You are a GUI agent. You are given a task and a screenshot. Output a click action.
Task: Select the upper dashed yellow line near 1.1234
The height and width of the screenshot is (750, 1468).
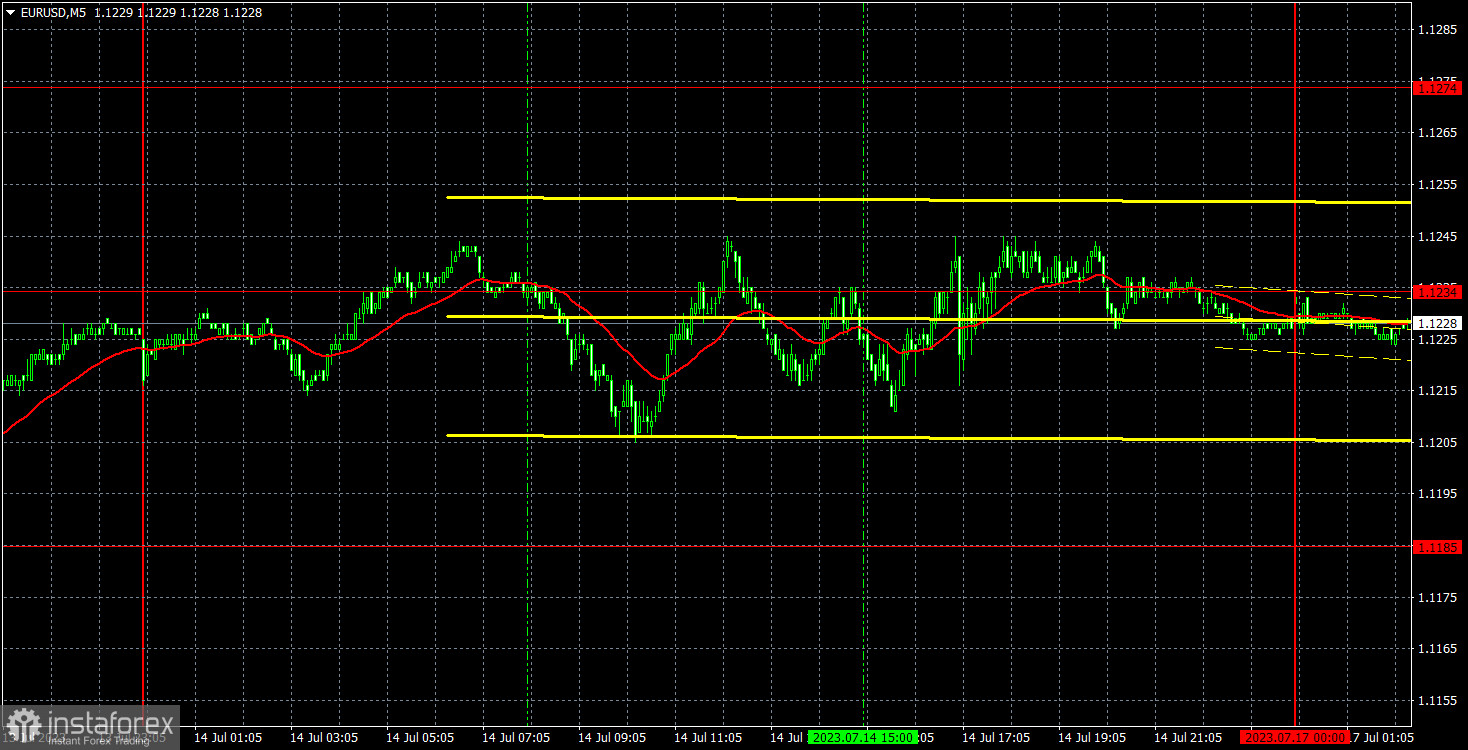(x=1312, y=292)
